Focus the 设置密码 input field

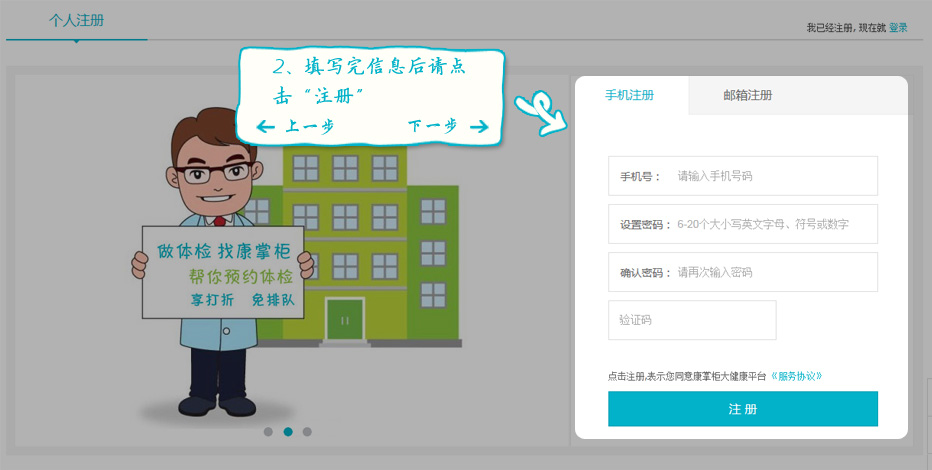click(x=742, y=224)
